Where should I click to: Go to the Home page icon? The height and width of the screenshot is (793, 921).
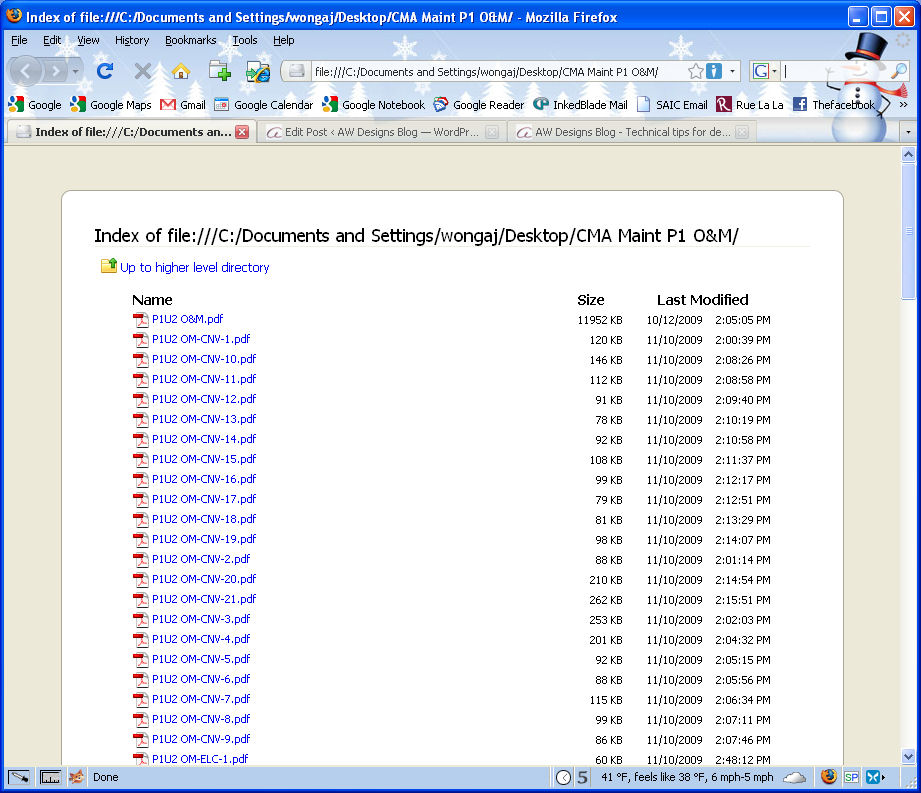pyautogui.click(x=180, y=71)
